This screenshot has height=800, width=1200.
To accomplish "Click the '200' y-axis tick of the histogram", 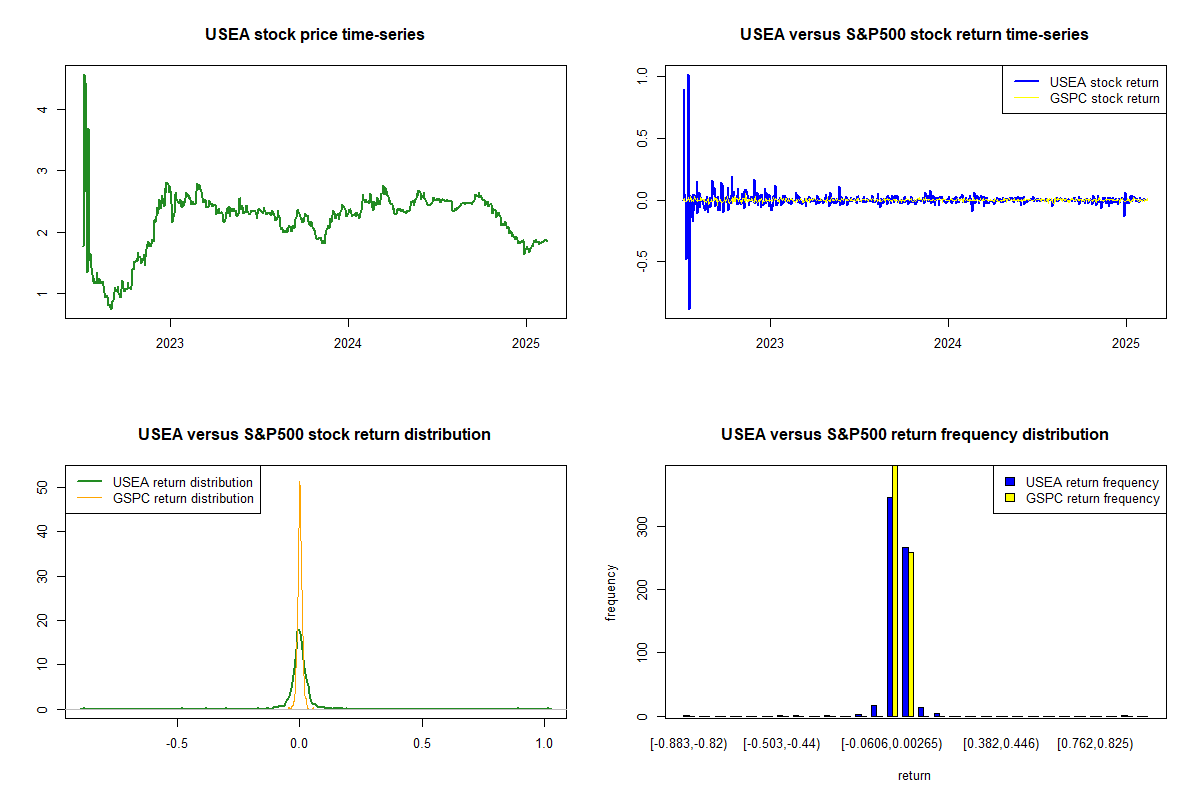I will [644, 589].
